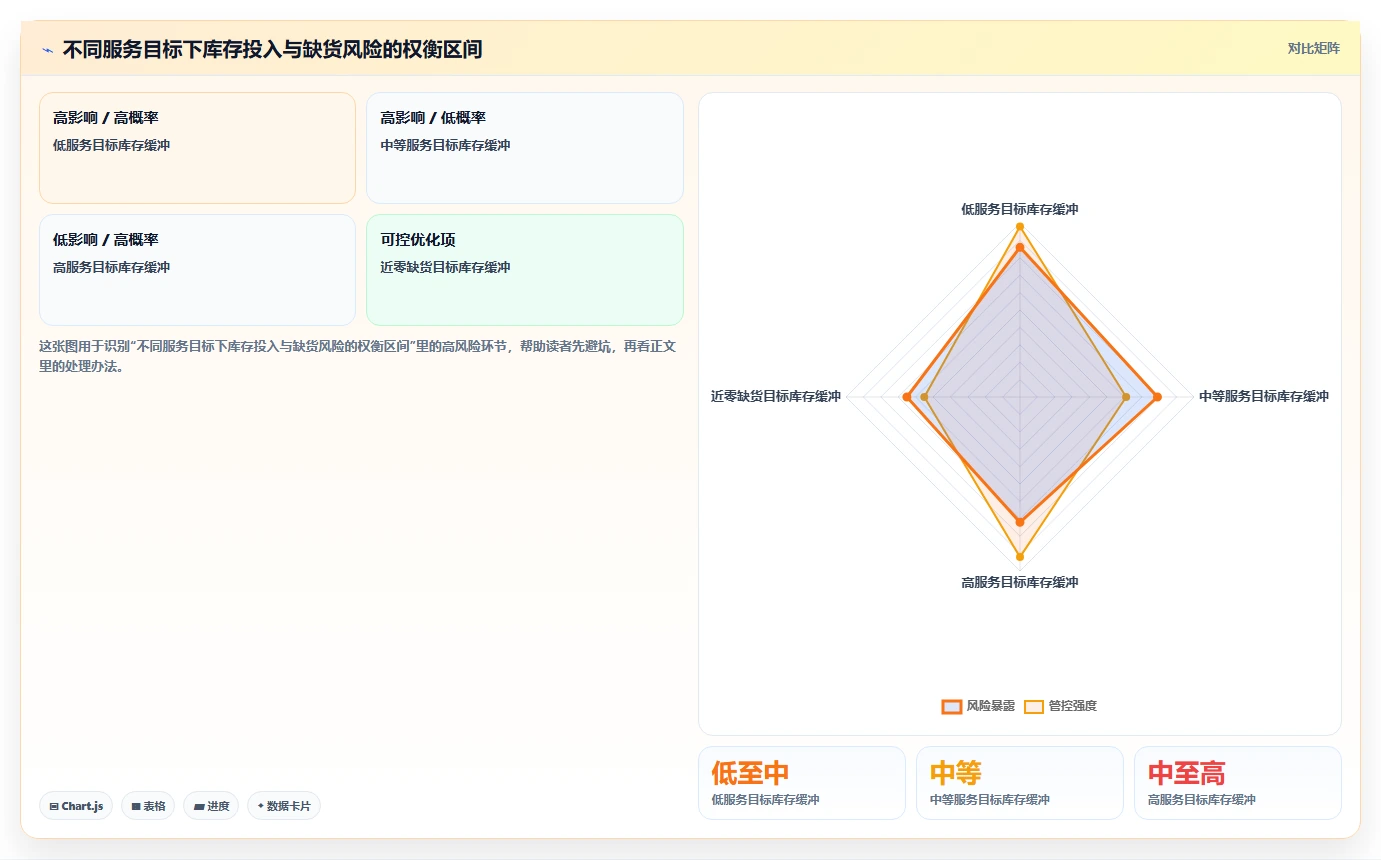The image size is (1381, 860).
Task: Click the left orange 风险暴露 data point
Action: click(906, 397)
